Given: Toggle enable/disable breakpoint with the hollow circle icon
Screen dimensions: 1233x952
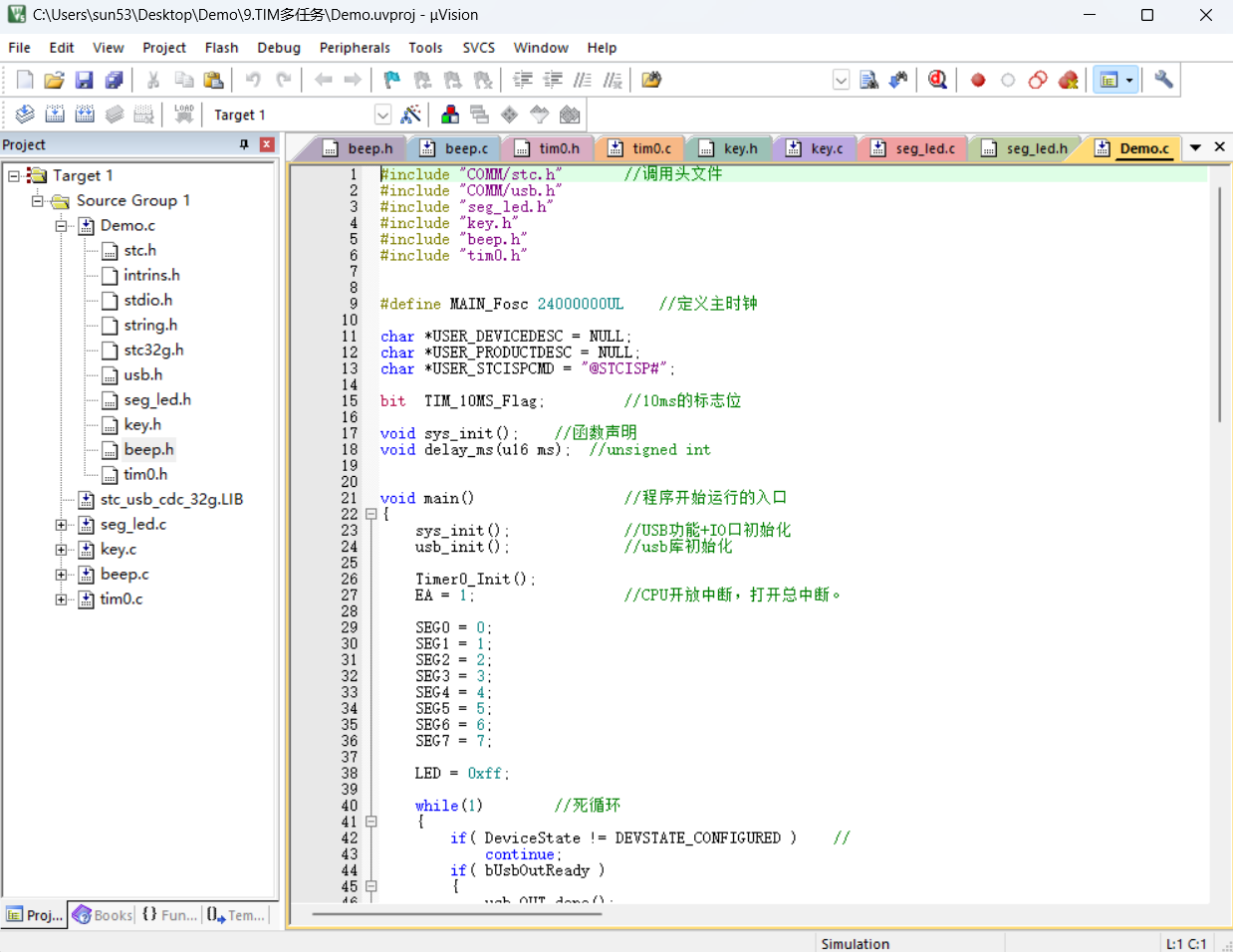Looking at the screenshot, I should 1008,80.
